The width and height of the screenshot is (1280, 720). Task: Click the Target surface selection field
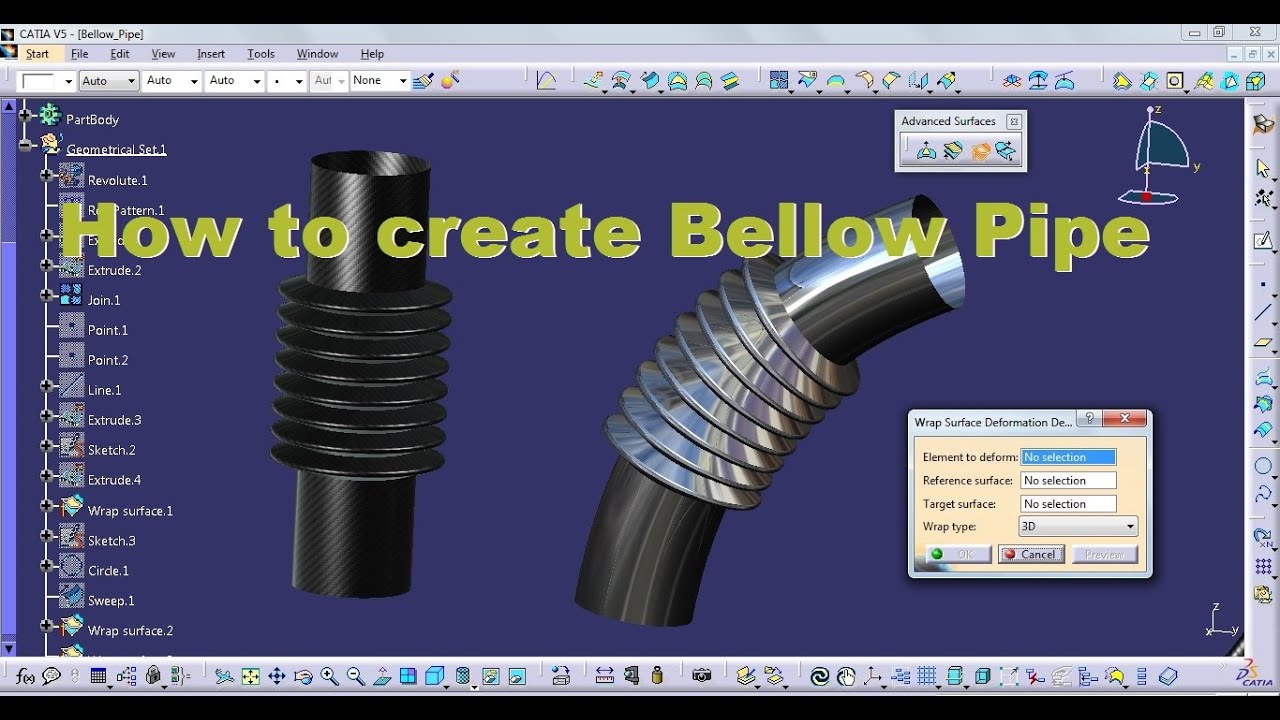coord(1068,504)
